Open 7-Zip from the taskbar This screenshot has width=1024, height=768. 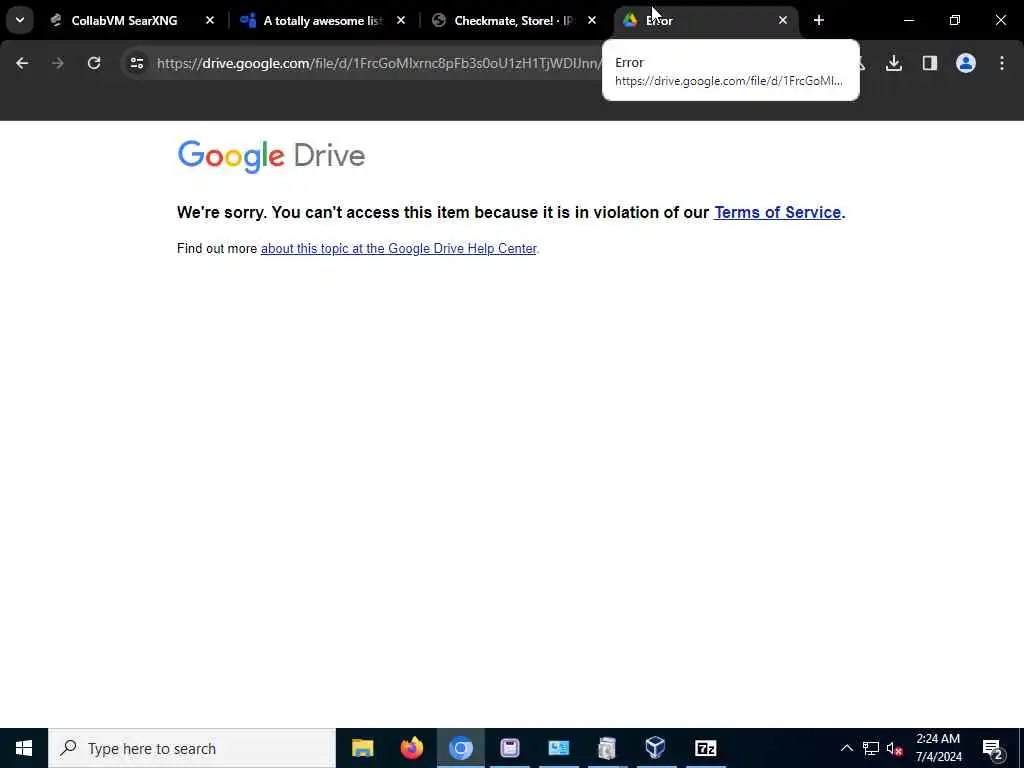coord(705,748)
